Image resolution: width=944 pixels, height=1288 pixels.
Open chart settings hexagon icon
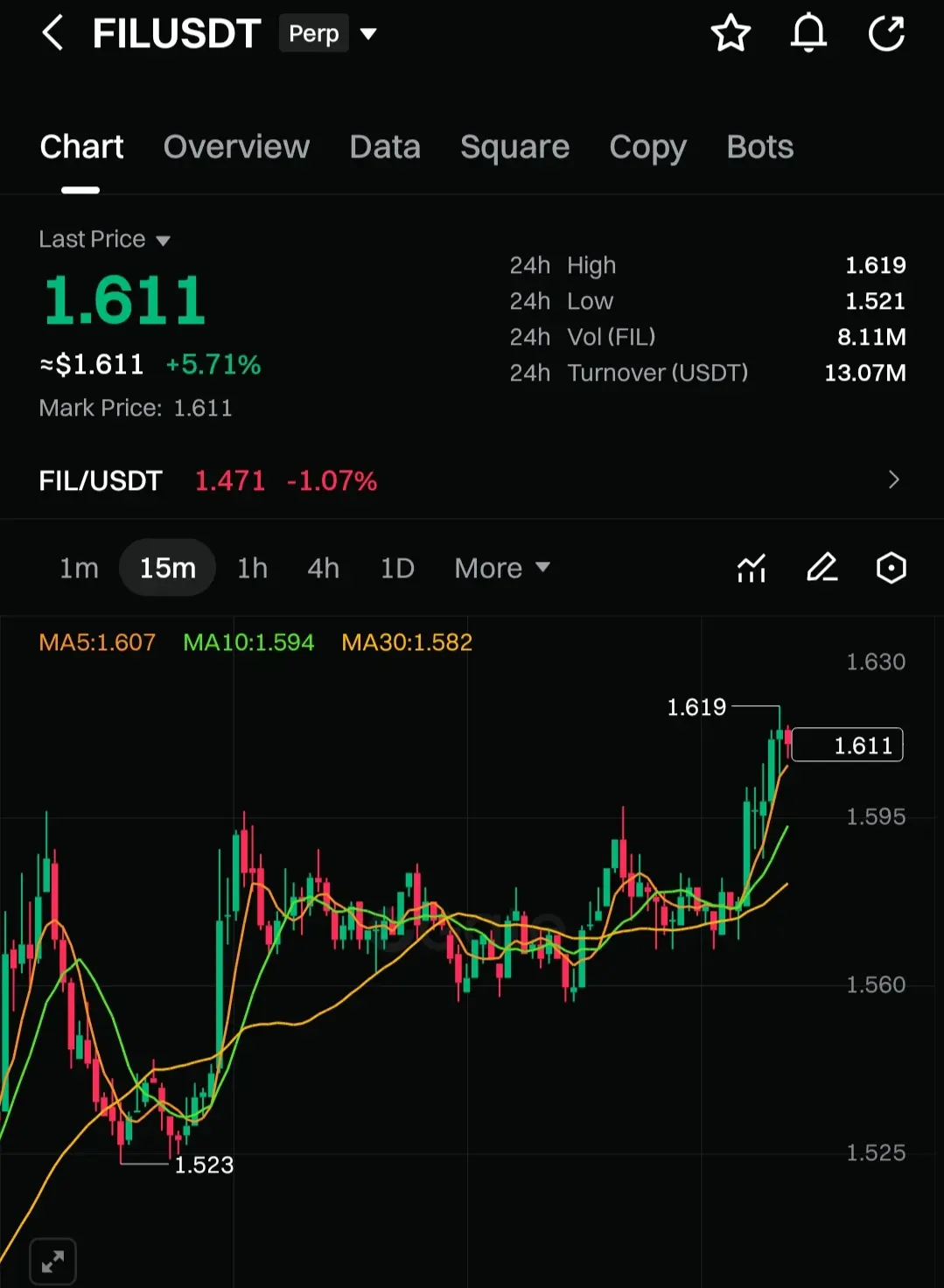click(x=891, y=568)
